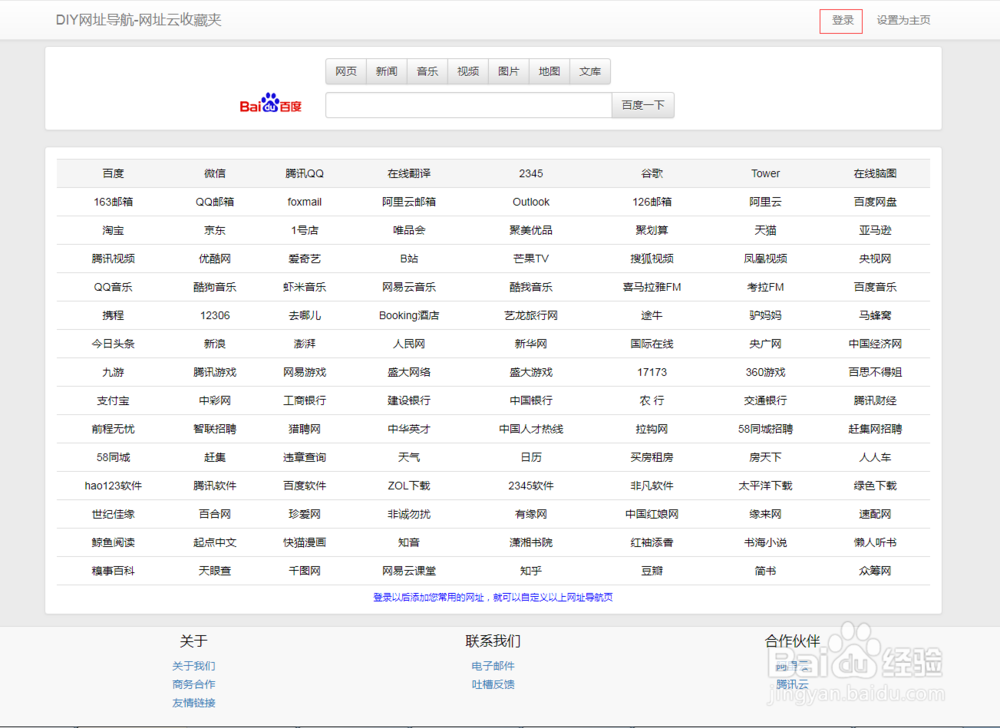The height and width of the screenshot is (728, 1000).
Task: Click the DIY网址导航 site title
Action: [138, 20]
